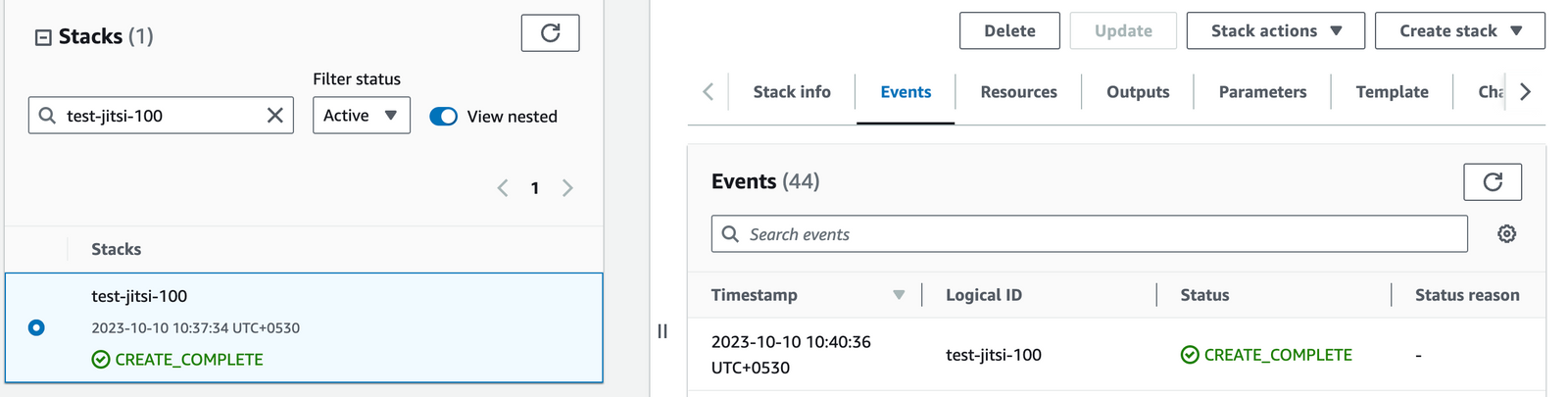1568x397 pixels.
Task: Click the Delete stack button
Action: click(1009, 30)
